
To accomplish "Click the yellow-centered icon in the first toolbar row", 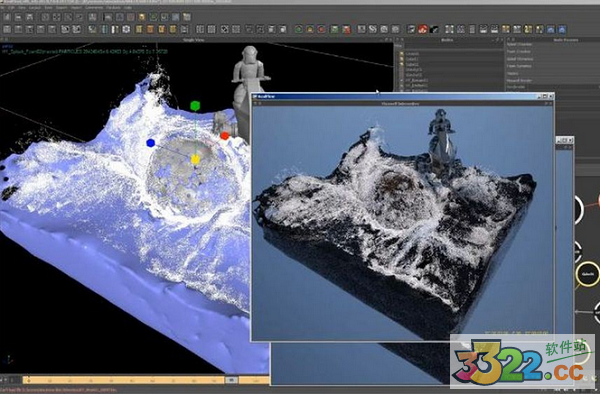I will (142, 17).
